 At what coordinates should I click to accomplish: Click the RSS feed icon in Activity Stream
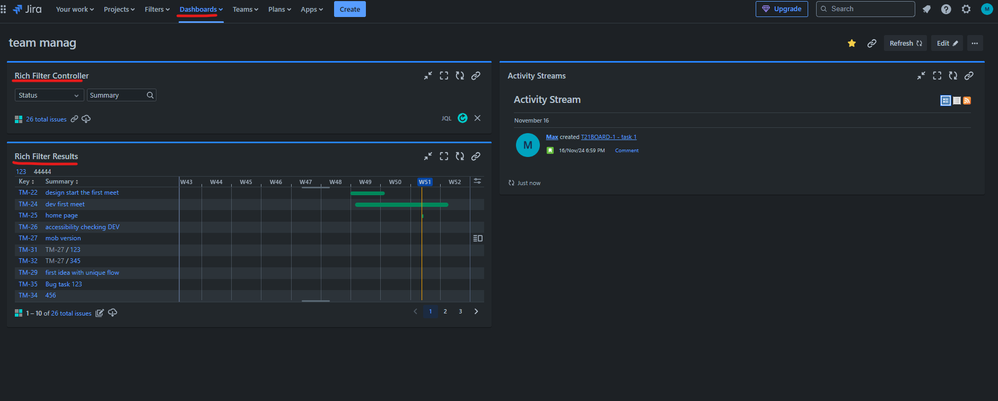(968, 101)
